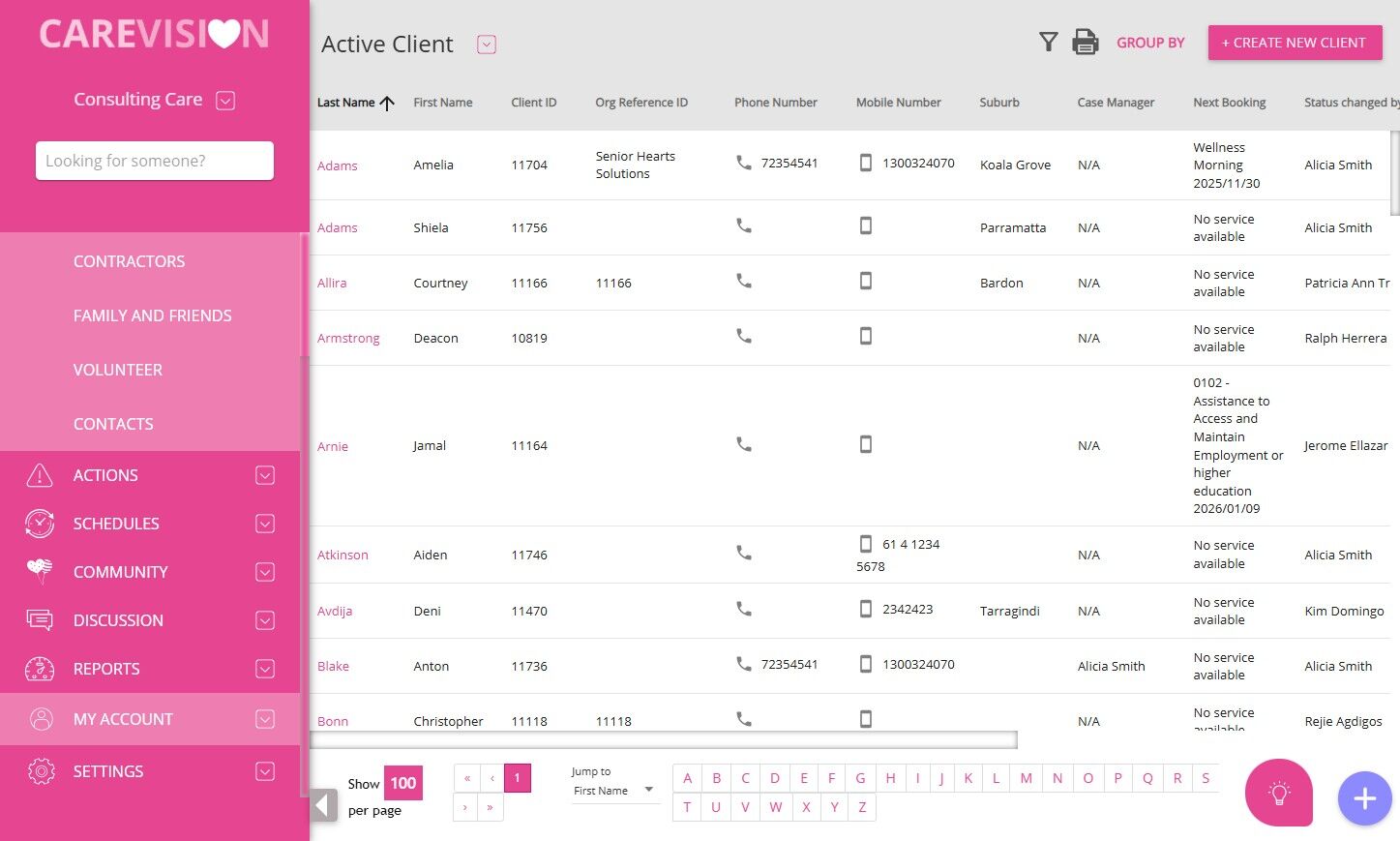The height and width of the screenshot is (841, 1400).
Task: Open the Consulting Care organisation dropdown
Action: pyautogui.click(x=225, y=101)
